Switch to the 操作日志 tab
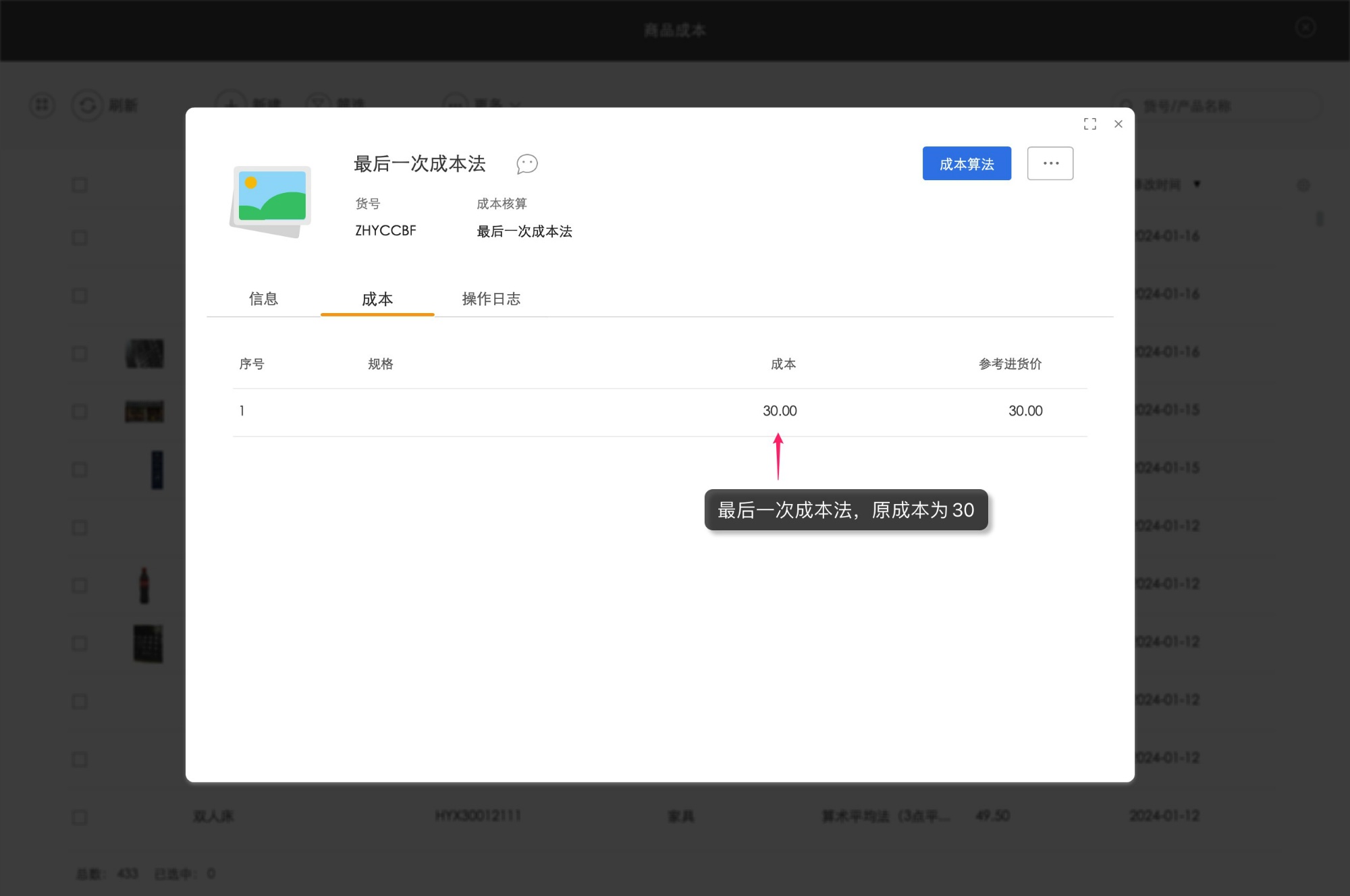The width and height of the screenshot is (1350, 896). (x=491, y=299)
